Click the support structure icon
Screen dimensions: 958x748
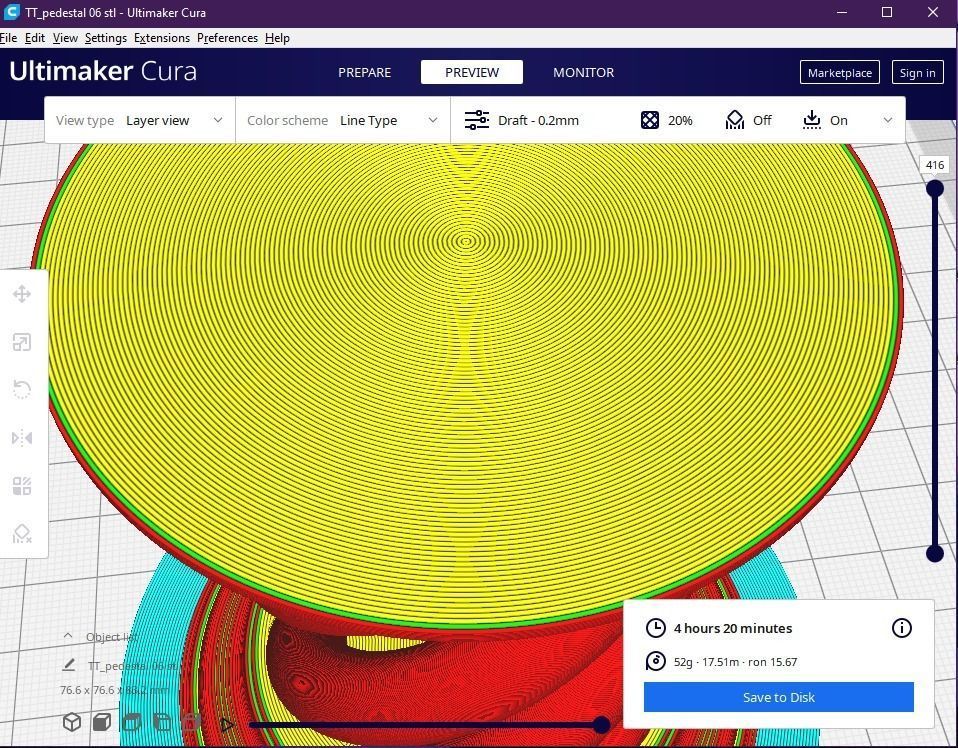[x=734, y=120]
